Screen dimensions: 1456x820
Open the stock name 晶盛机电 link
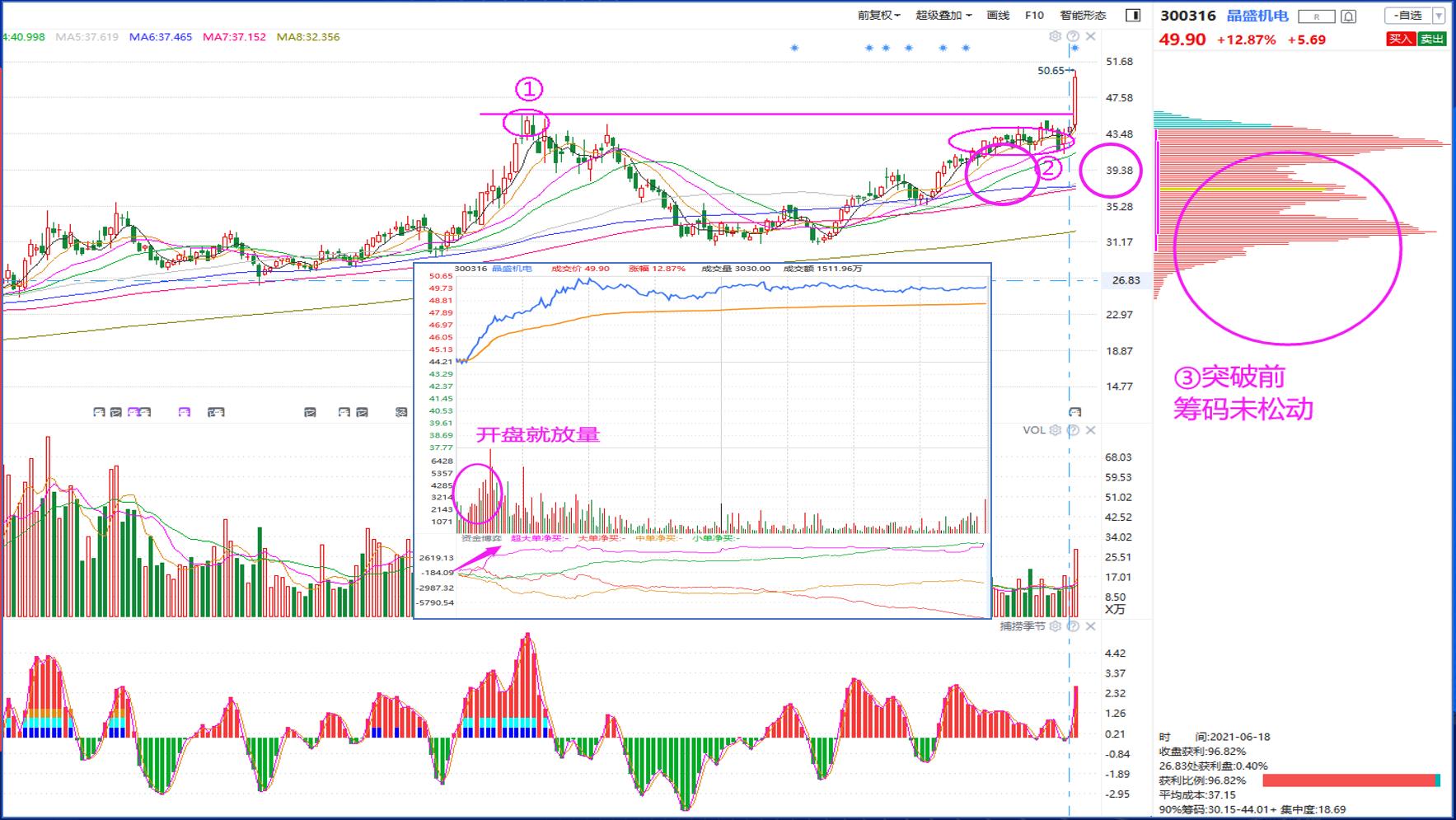click(x=1257, y=16)
